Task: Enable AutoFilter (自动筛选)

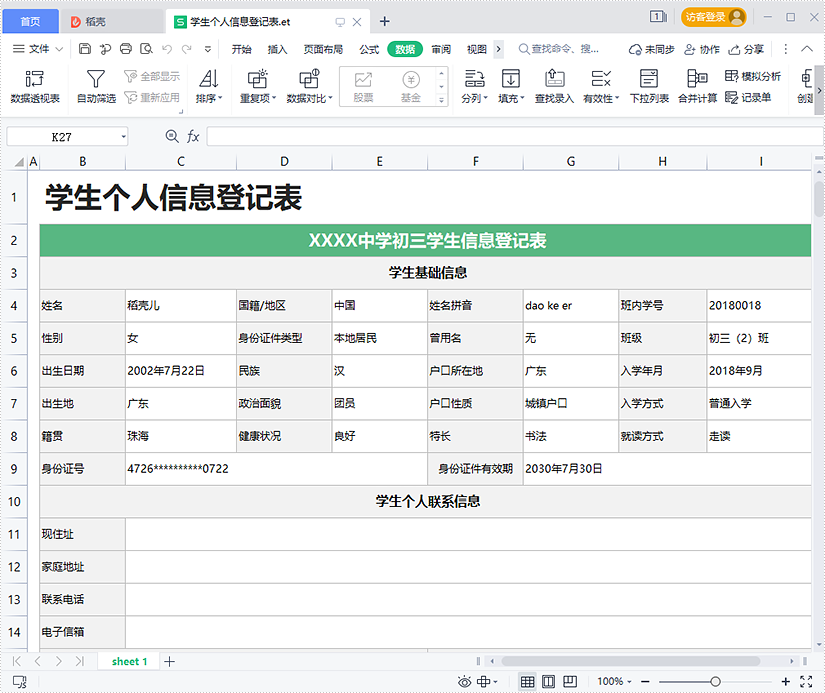Action: tap(96, 86)
